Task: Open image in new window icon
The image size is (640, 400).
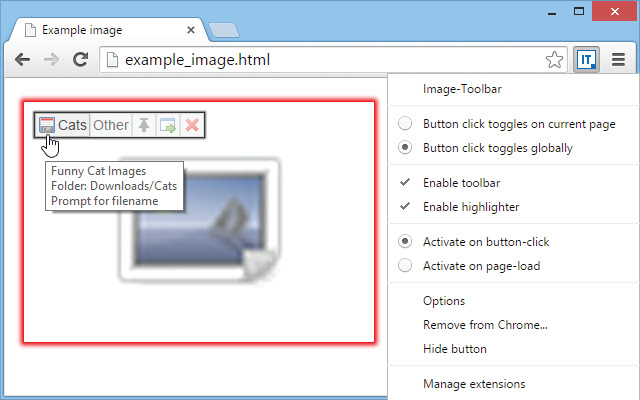Action: (167, 125)
